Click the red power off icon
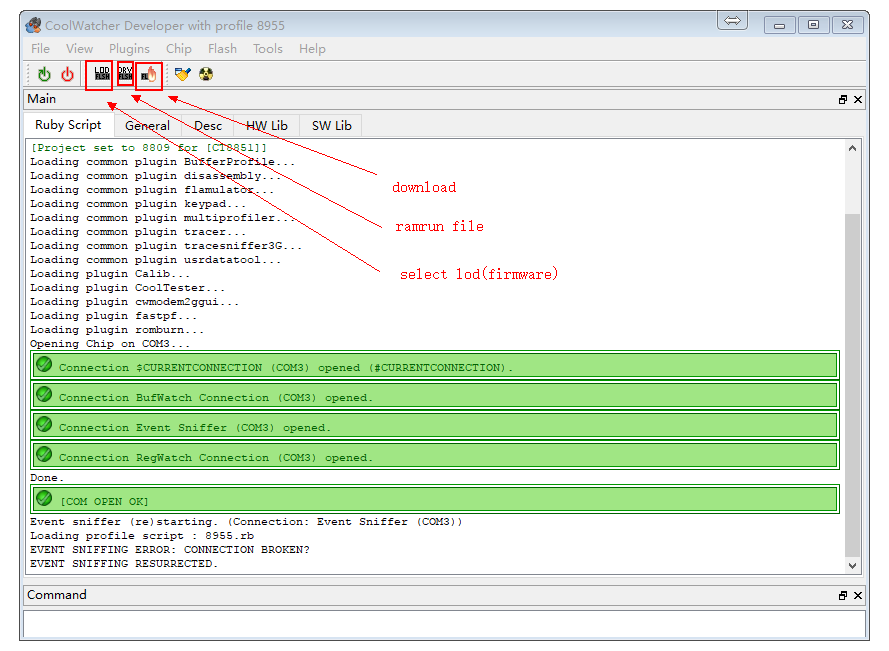Screen dimensions: 889x651 67,74
